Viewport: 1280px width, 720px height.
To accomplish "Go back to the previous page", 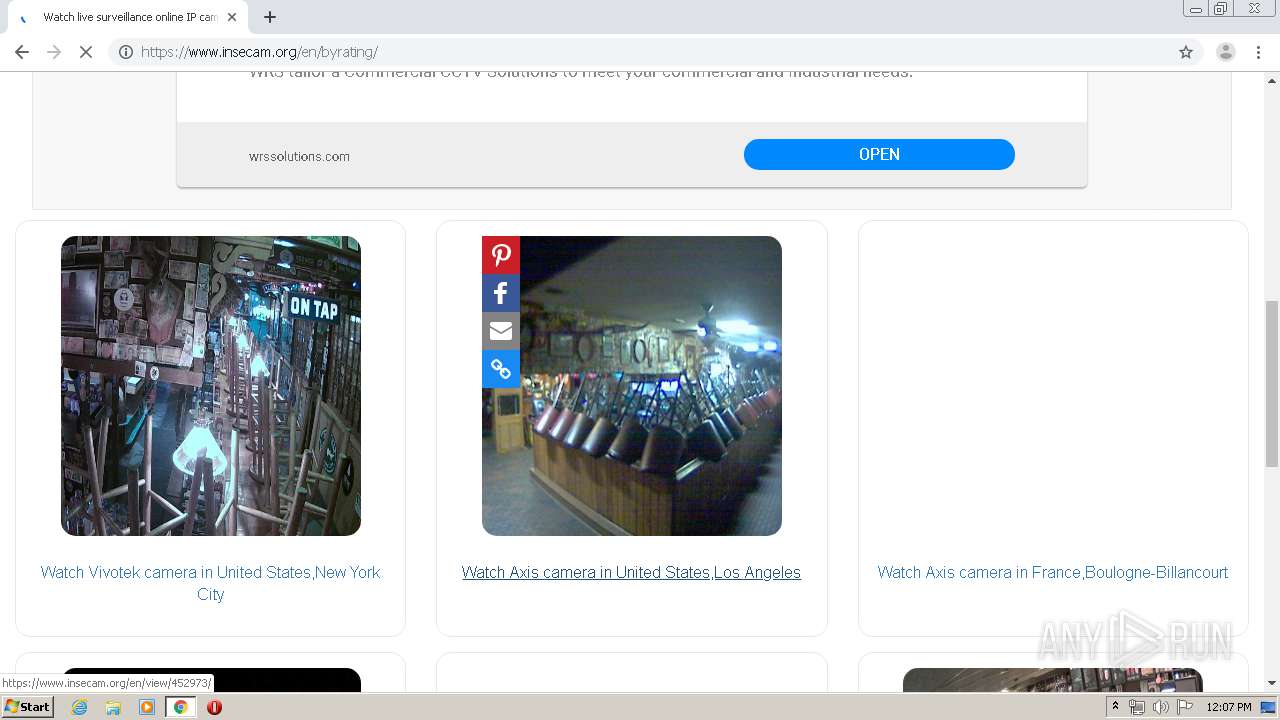I will 22,52.
